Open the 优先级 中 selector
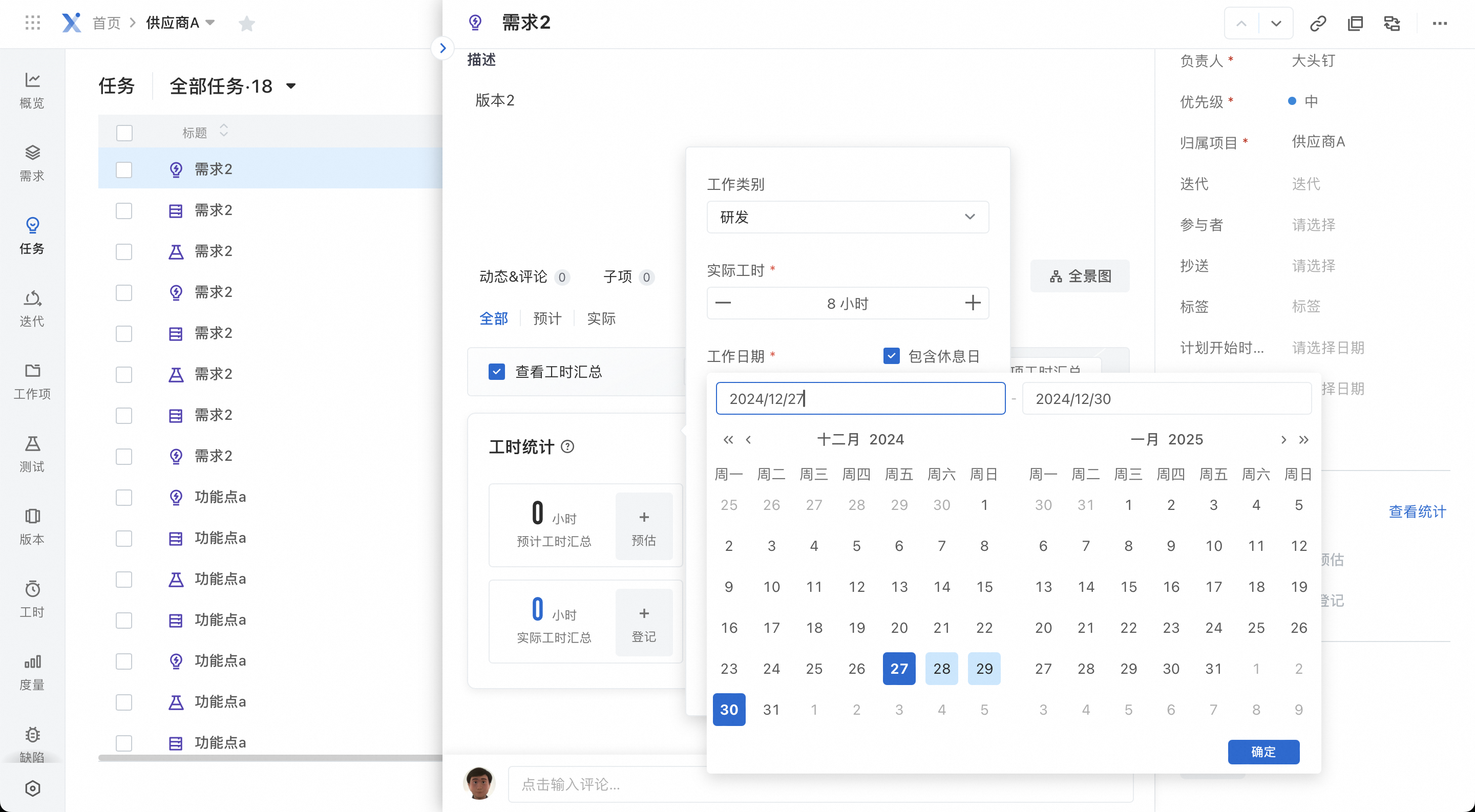 1304,101
